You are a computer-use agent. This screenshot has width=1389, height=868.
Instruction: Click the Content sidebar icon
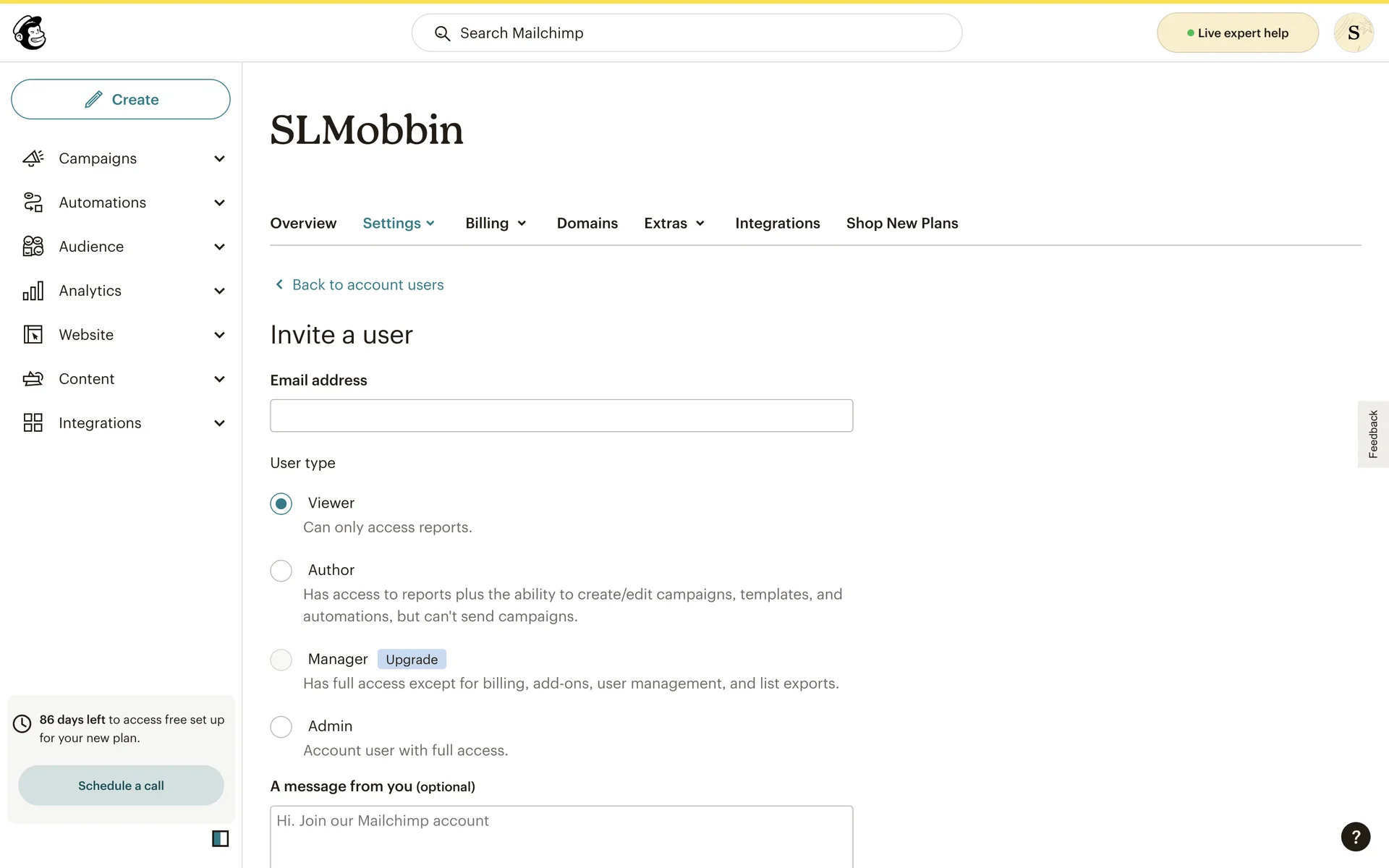click(33, 379)
